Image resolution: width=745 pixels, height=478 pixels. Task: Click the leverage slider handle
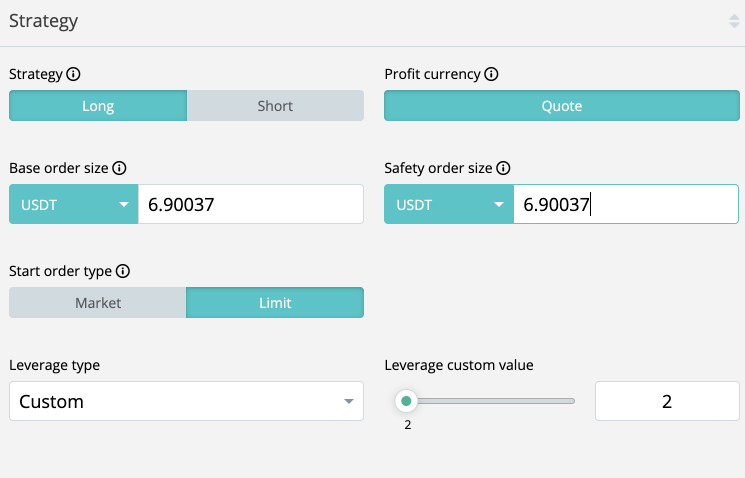pyautogui.click(x=406, y=401)
